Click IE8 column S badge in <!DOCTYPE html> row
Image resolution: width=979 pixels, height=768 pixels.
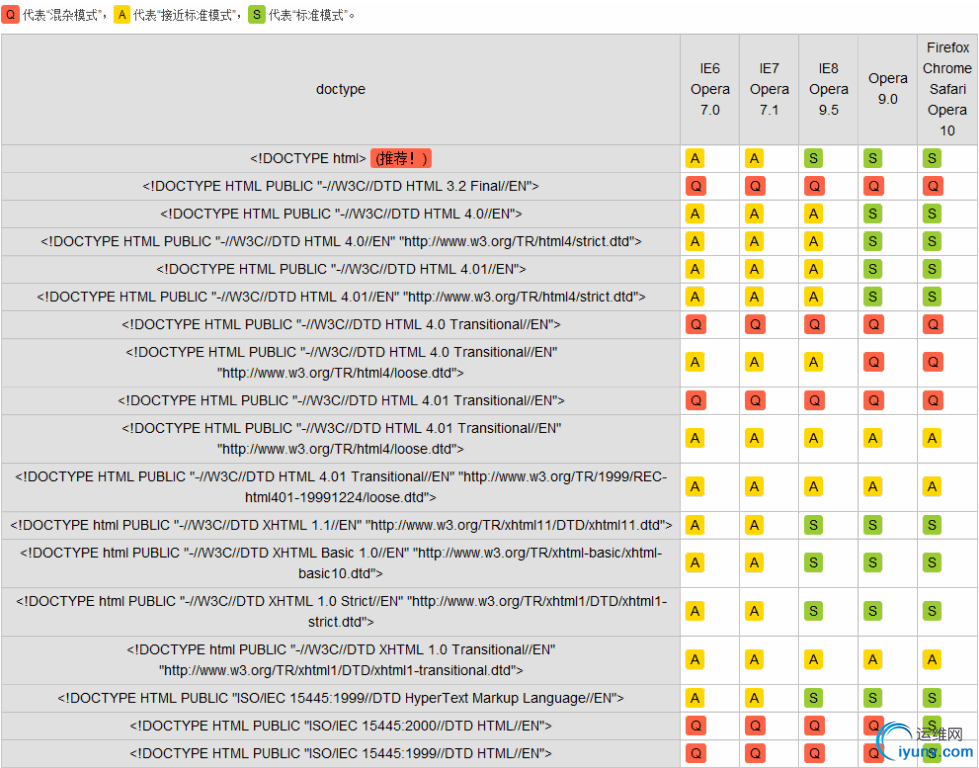pyautogui.click(x=814, y=159)
